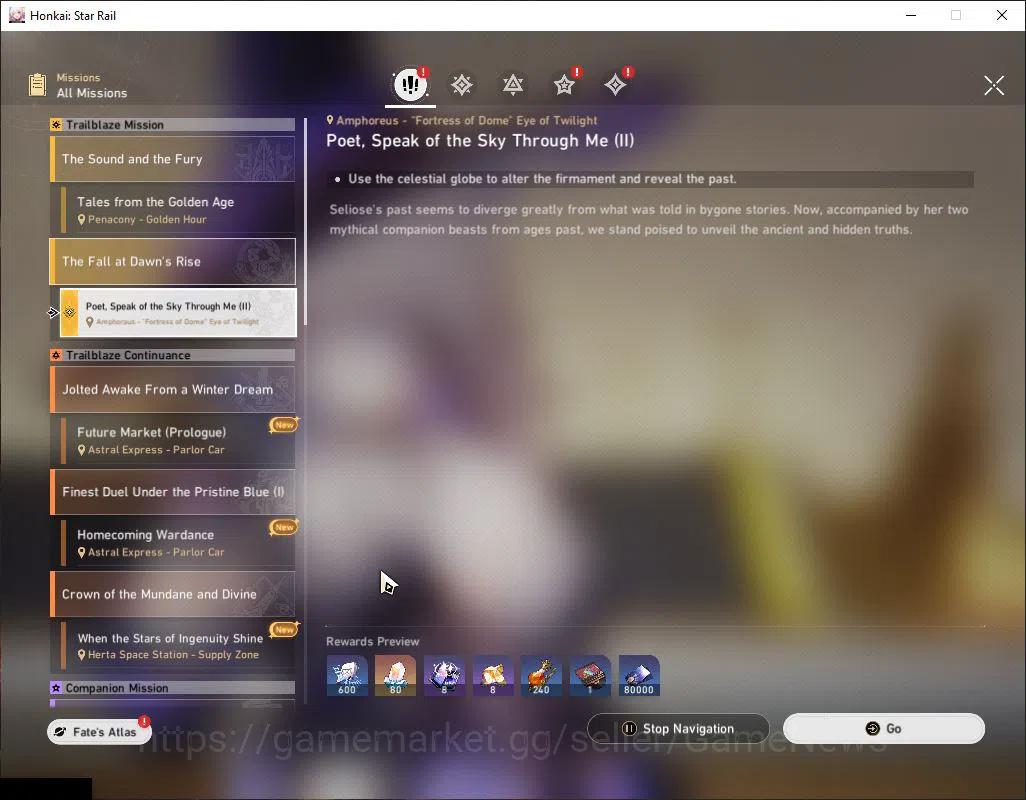Open Finest Duel Under the Pristine Blue (I)

tap(173, 492)
